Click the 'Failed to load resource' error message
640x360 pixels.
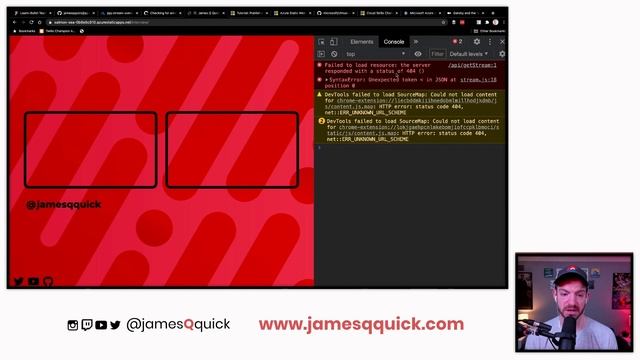pos(378,68)
